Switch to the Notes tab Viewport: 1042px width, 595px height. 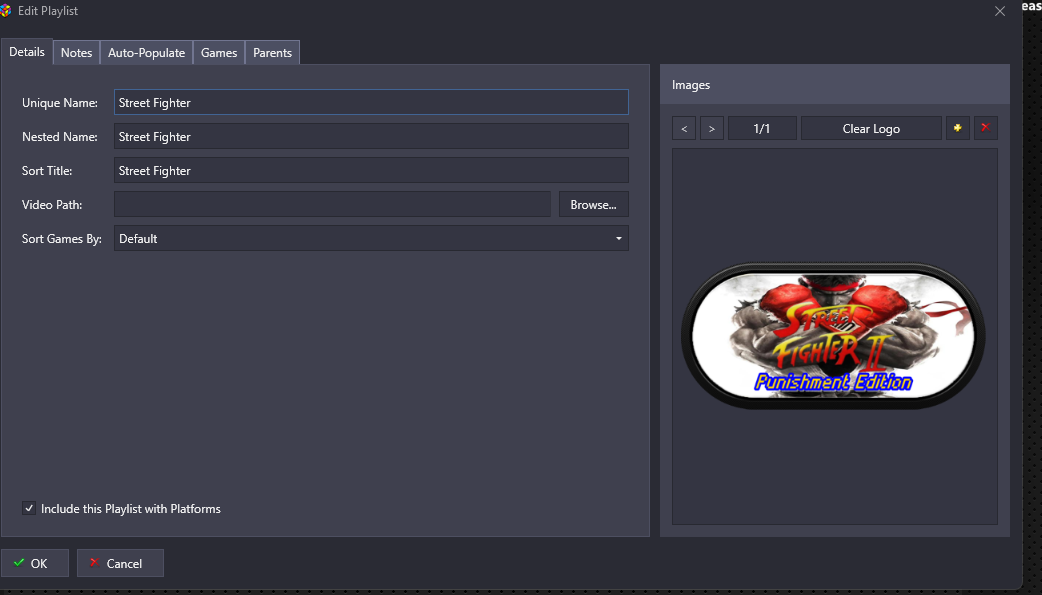[76, 53]
